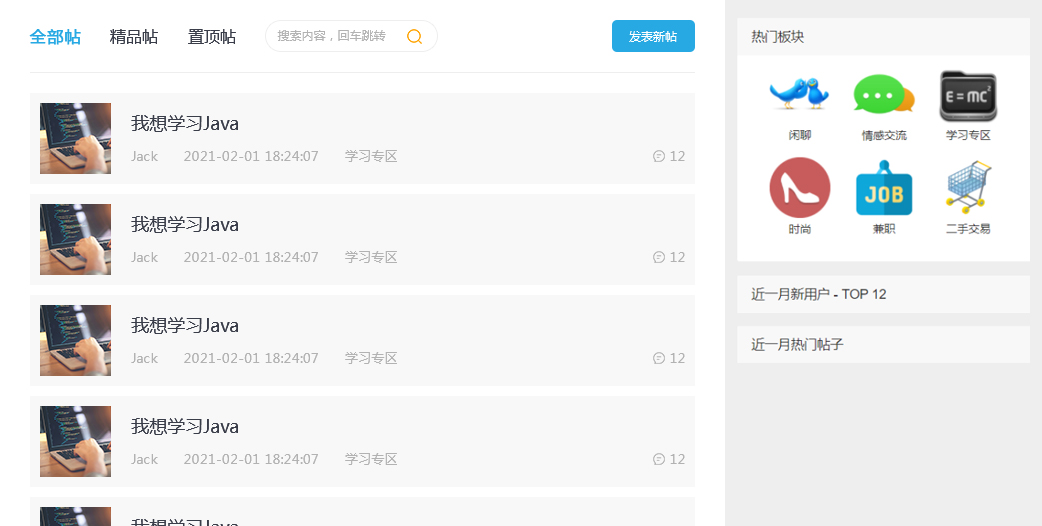This screenshot has height=526, width=1042.
Task: Open the 情感交流 chat bubble board
Action: [x=883, y=95]
